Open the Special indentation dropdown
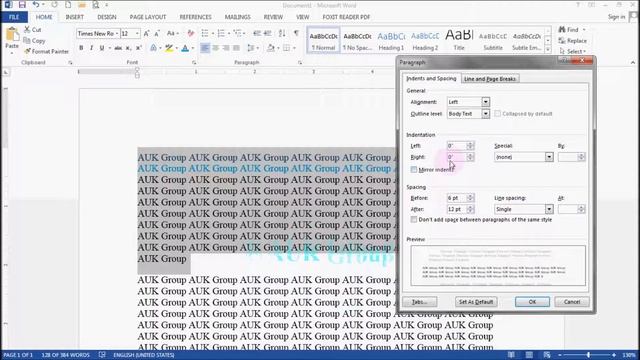This screenshot has height=360, width=640. tap(549, 157)
